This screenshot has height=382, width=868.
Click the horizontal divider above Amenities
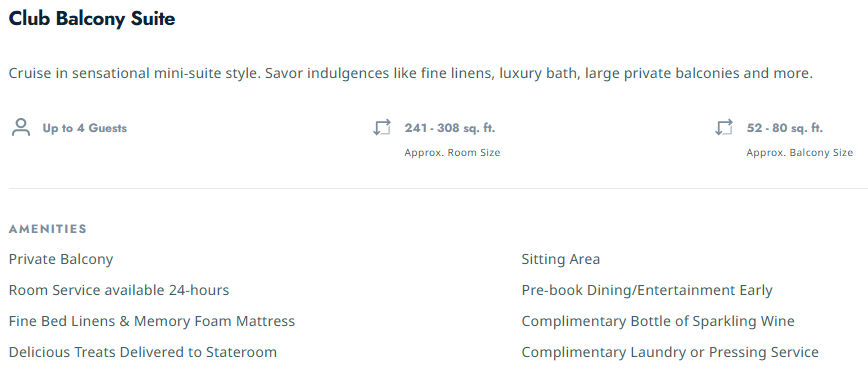pyautogui.click(x=438, y=189)
